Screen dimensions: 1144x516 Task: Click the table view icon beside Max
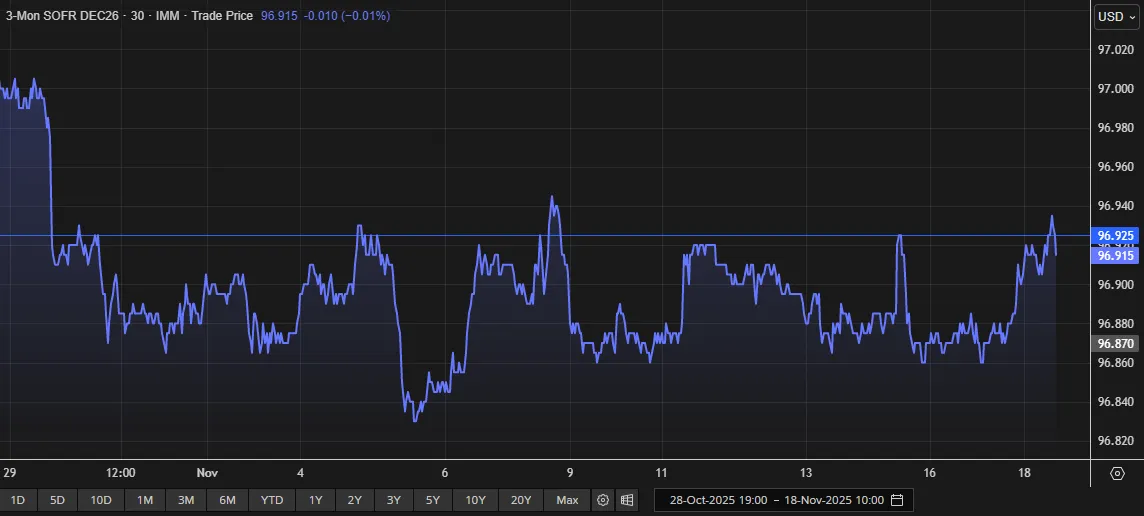[627, 500]
